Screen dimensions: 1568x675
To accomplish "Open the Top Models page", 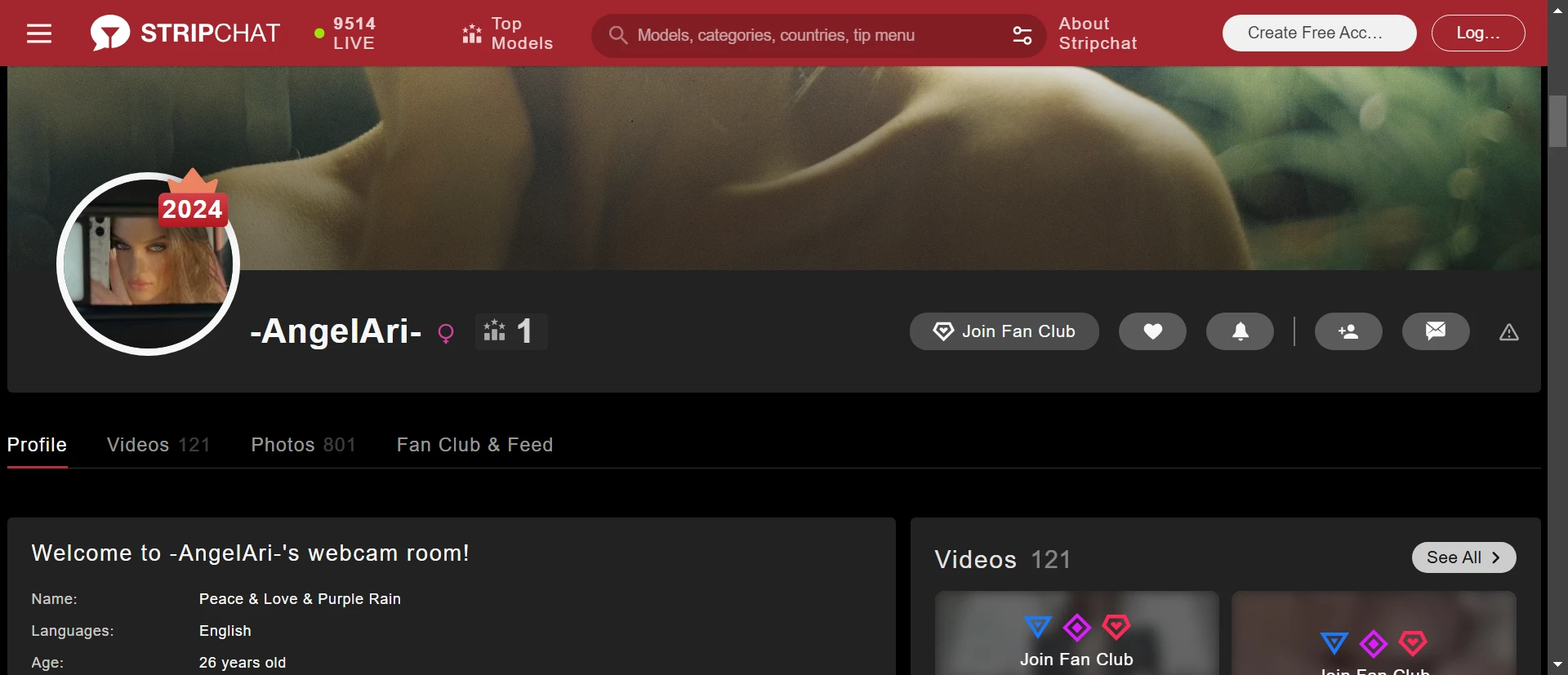I will coord(507,33).
